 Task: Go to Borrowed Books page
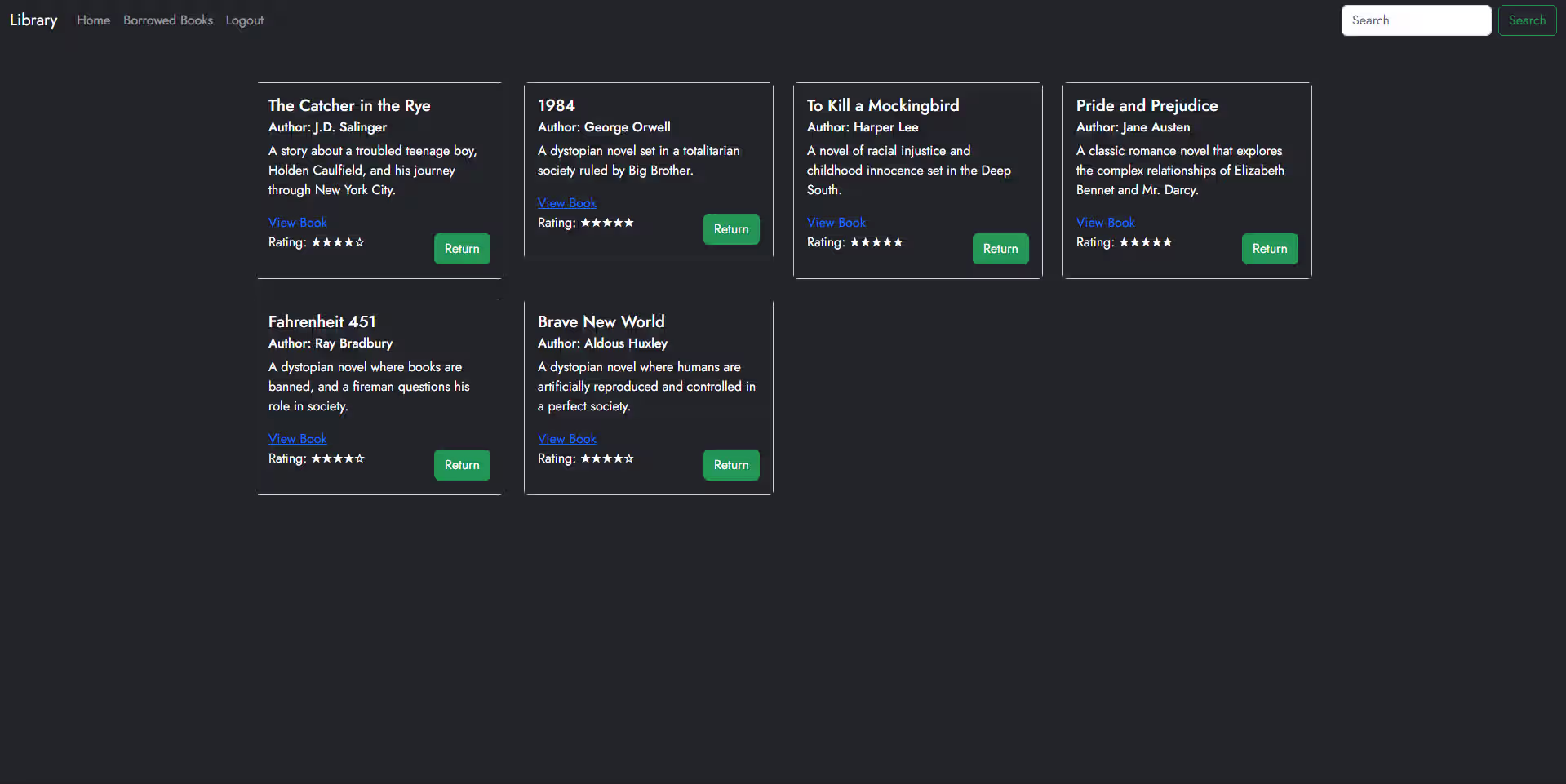pos(168,20)
